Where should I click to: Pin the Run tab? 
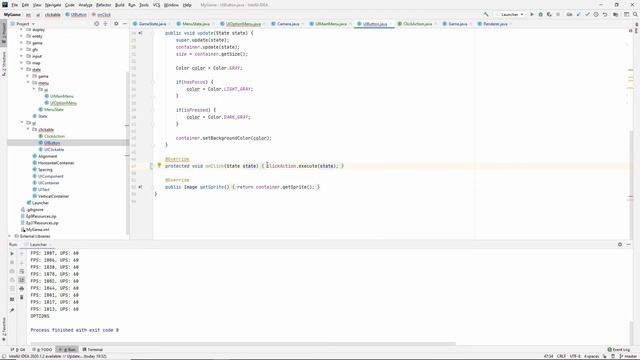(x=12, y=310)
